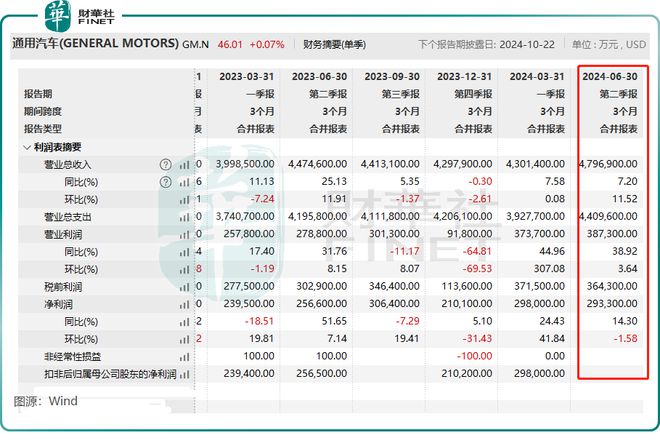Click the chart icon in the 营业总收入 row
Image resolution: width=660 pixels, height=446 pixels.
(x=184, y=165)
